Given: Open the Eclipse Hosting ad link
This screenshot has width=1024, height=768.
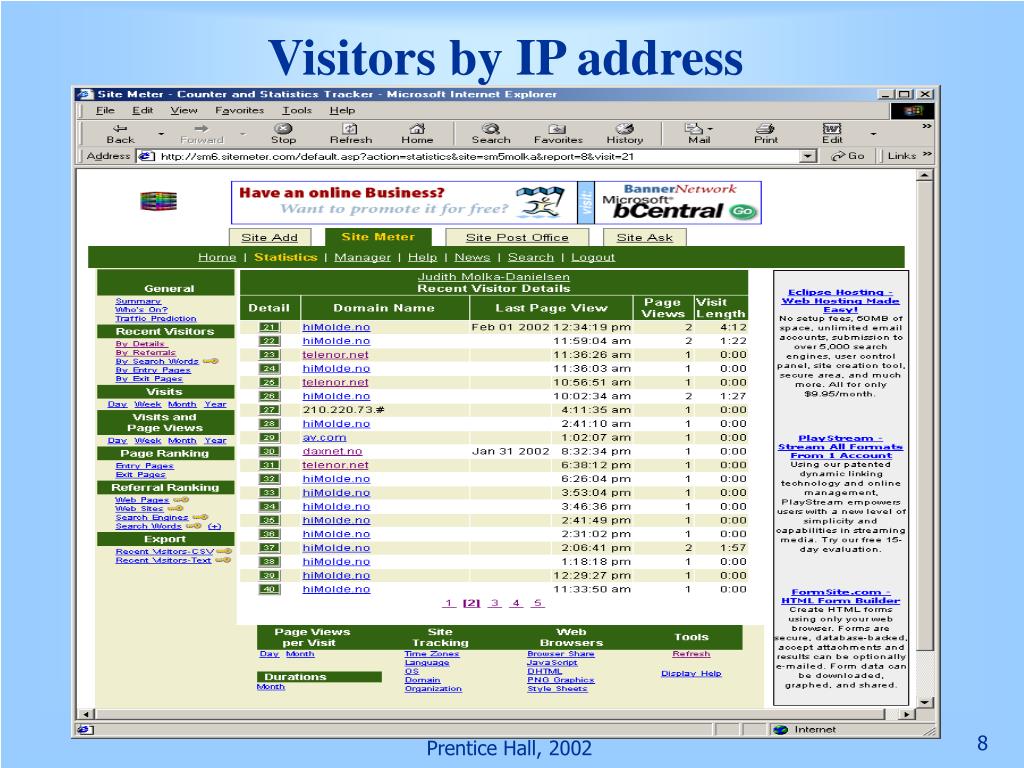Looking at the screenshot, I should (840, 301).
